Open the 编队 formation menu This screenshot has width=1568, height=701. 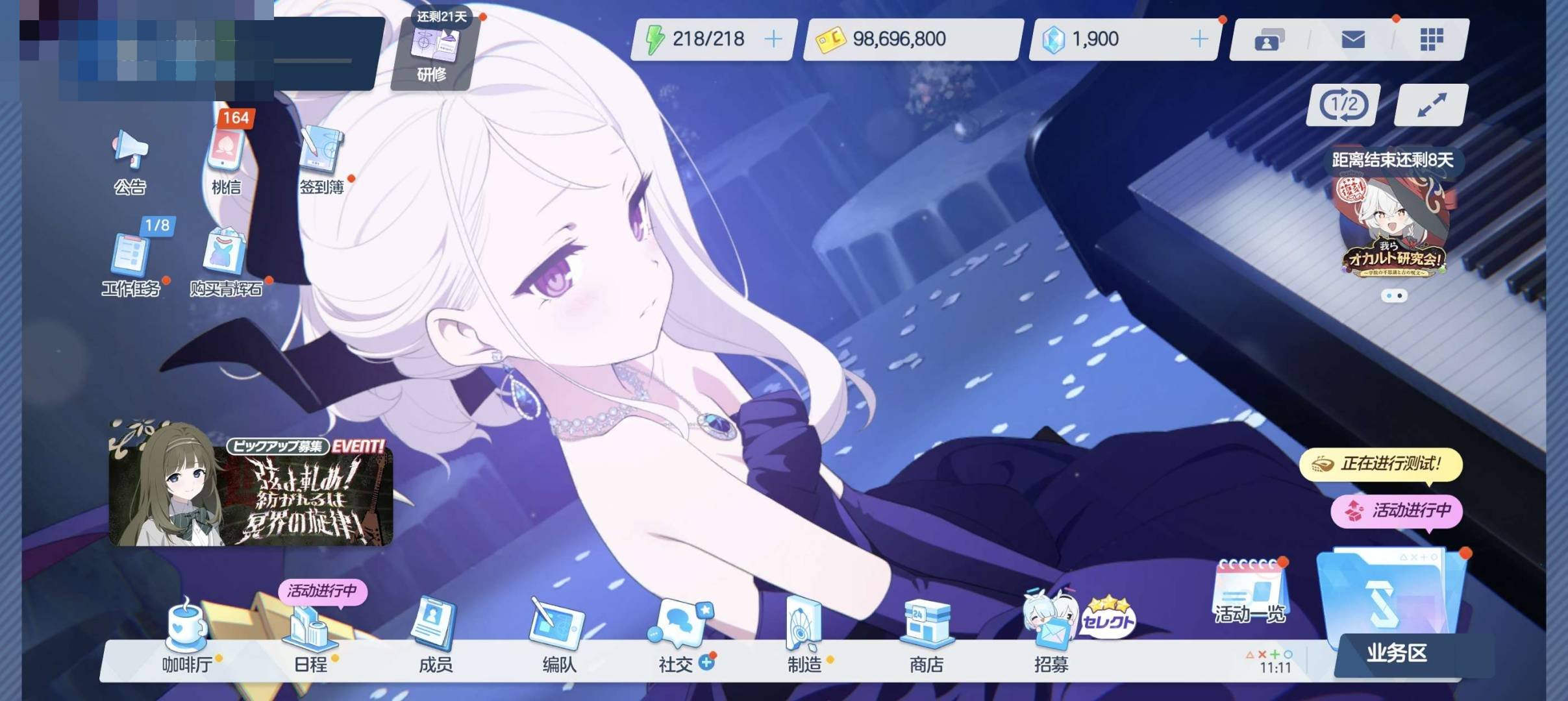[558, 636]
